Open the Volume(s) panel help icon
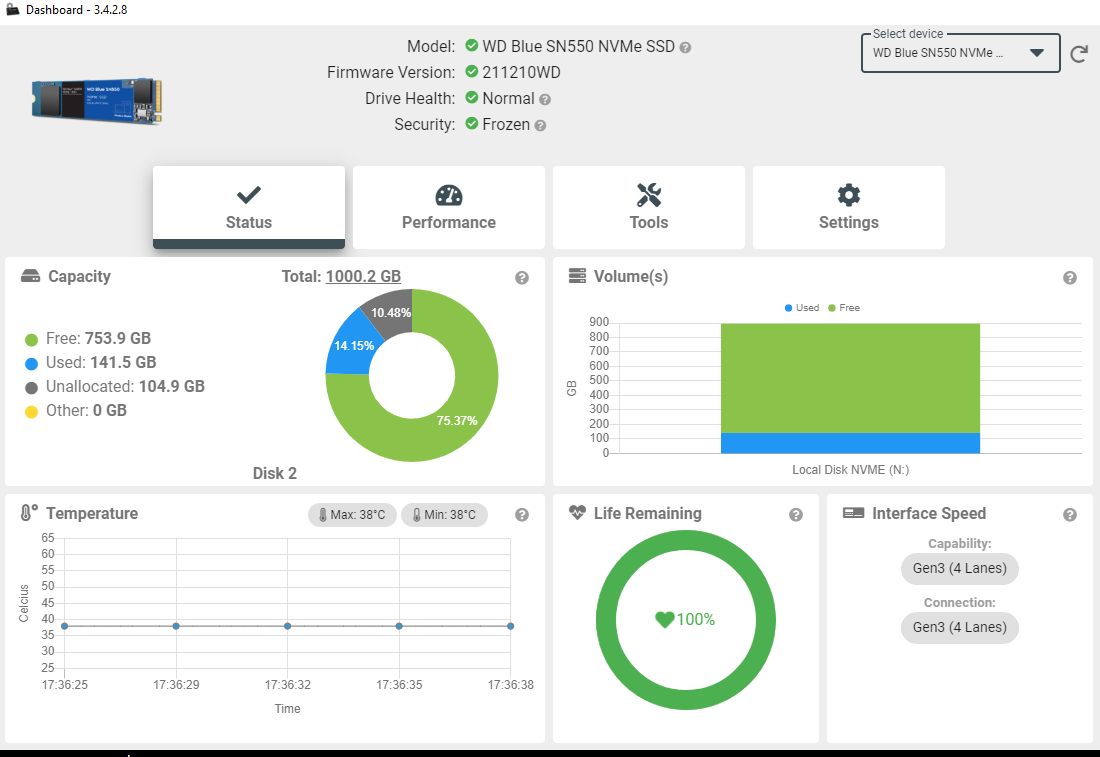The image size is (1100, 757). click(x=1070, y=278)
